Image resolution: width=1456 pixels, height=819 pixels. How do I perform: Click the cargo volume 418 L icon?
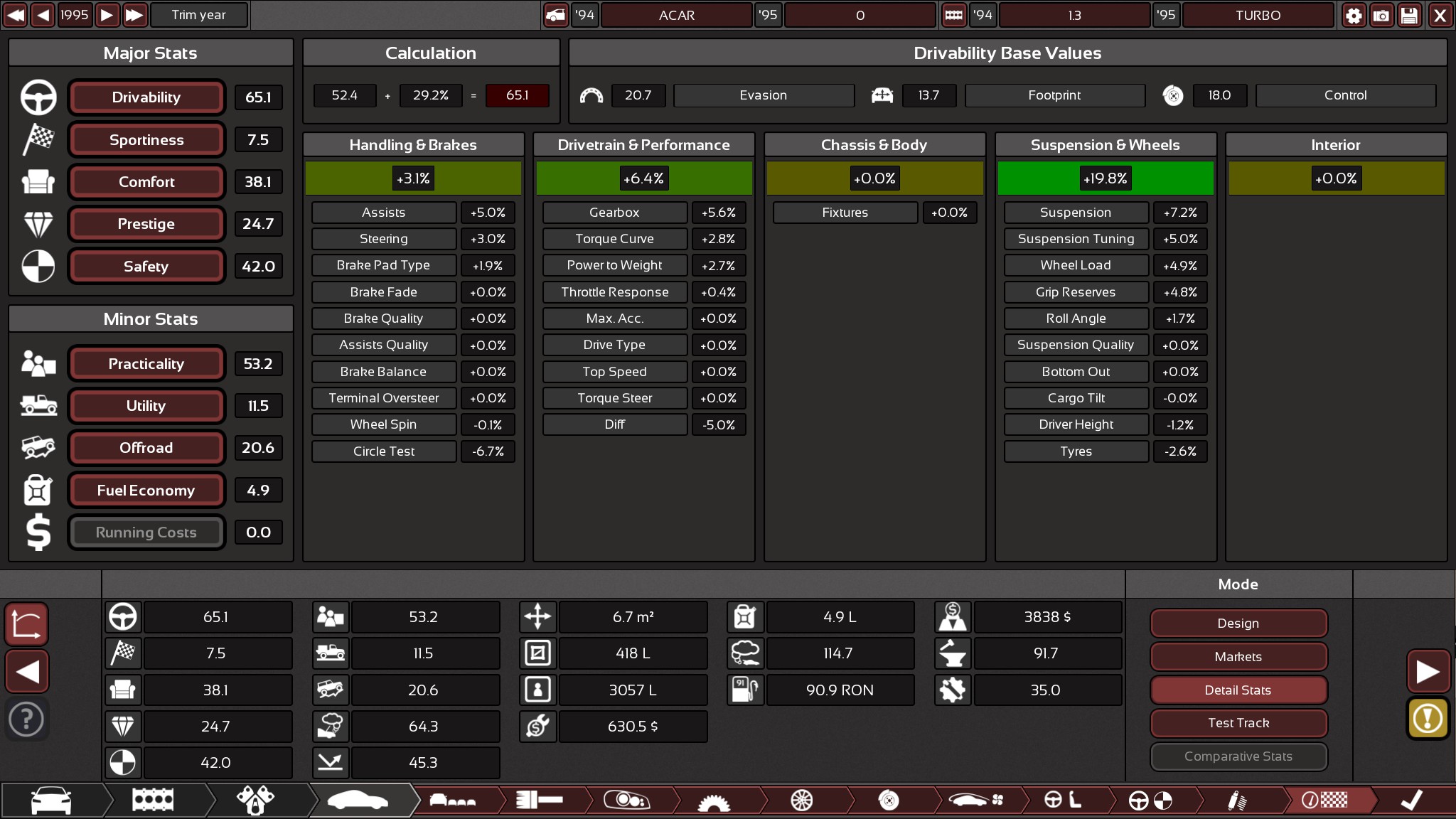[537, 653]
